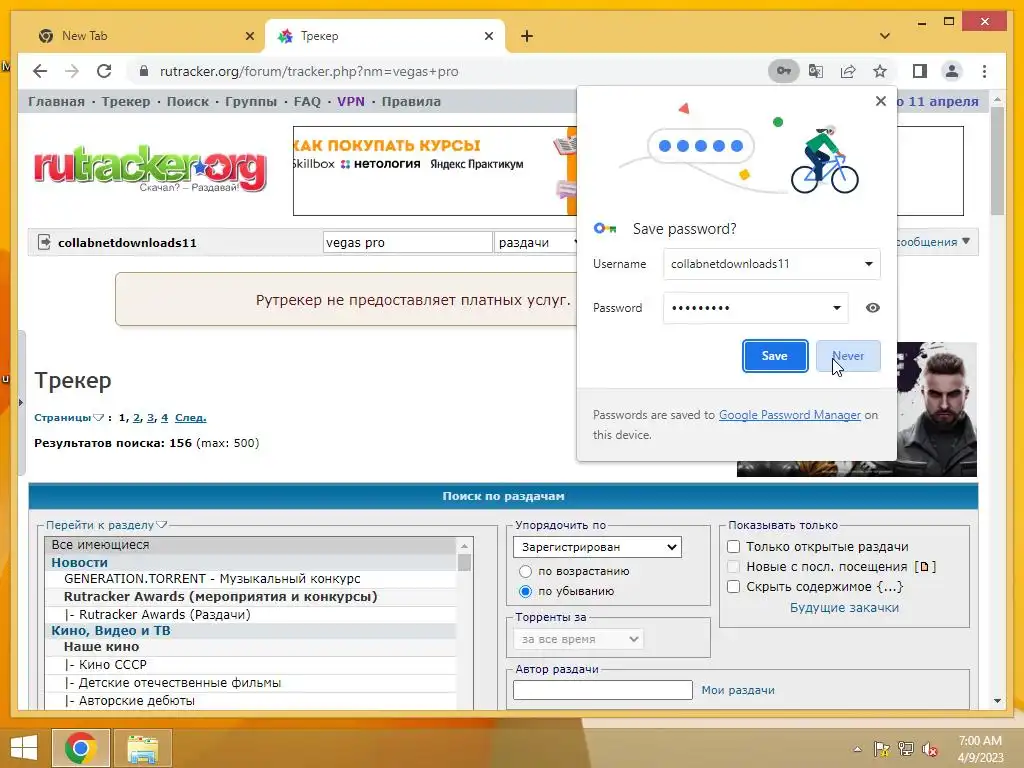Go to results page 2
Viewport: 1024px width, 768px height.
136,418
